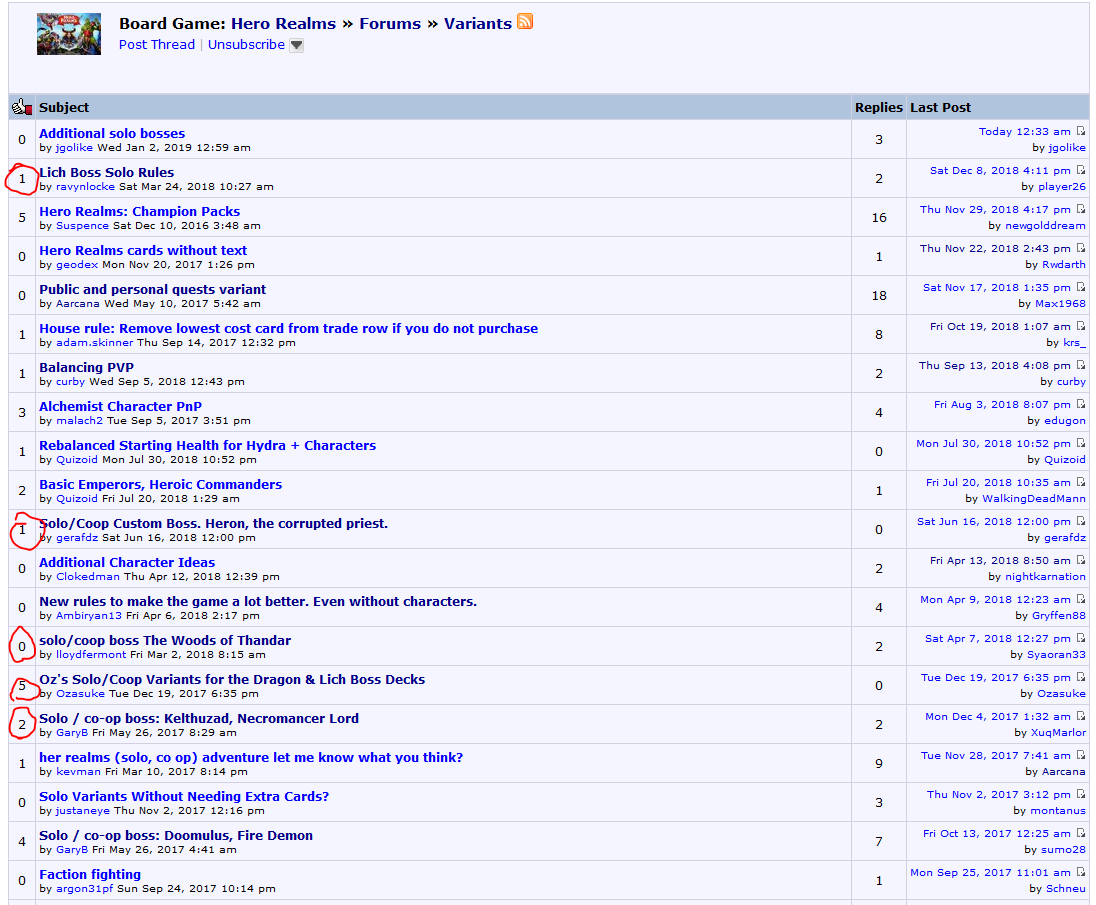This screenshot has height=905, width=1096.
Task: Open last post icon for Faction fighting thread
Action: [x=1081, y=873]
